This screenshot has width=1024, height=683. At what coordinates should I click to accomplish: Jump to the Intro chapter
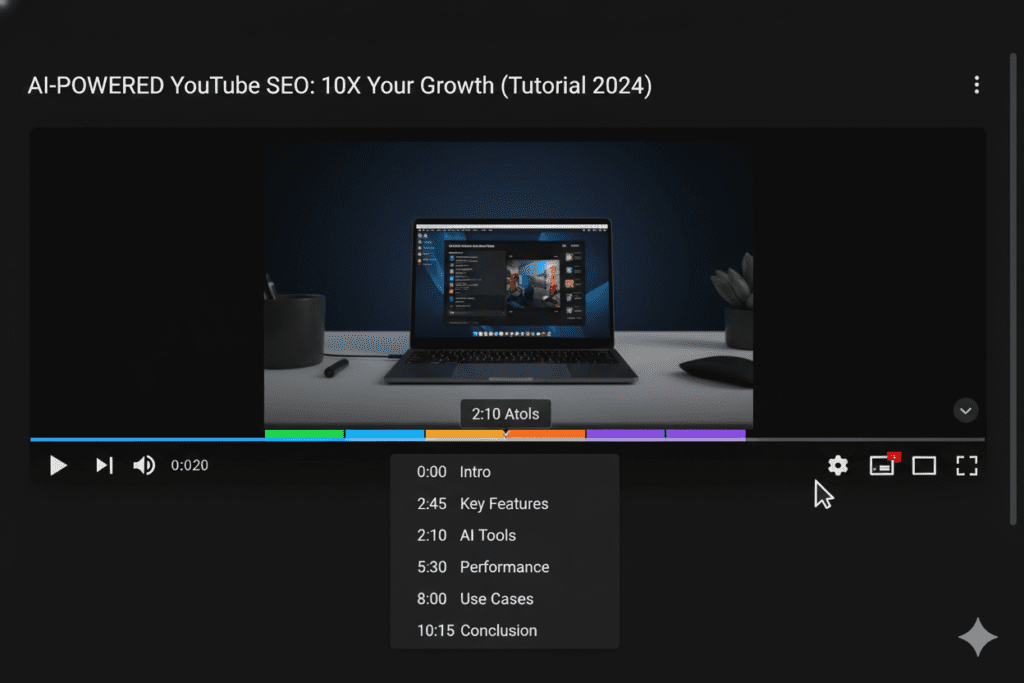475,471
